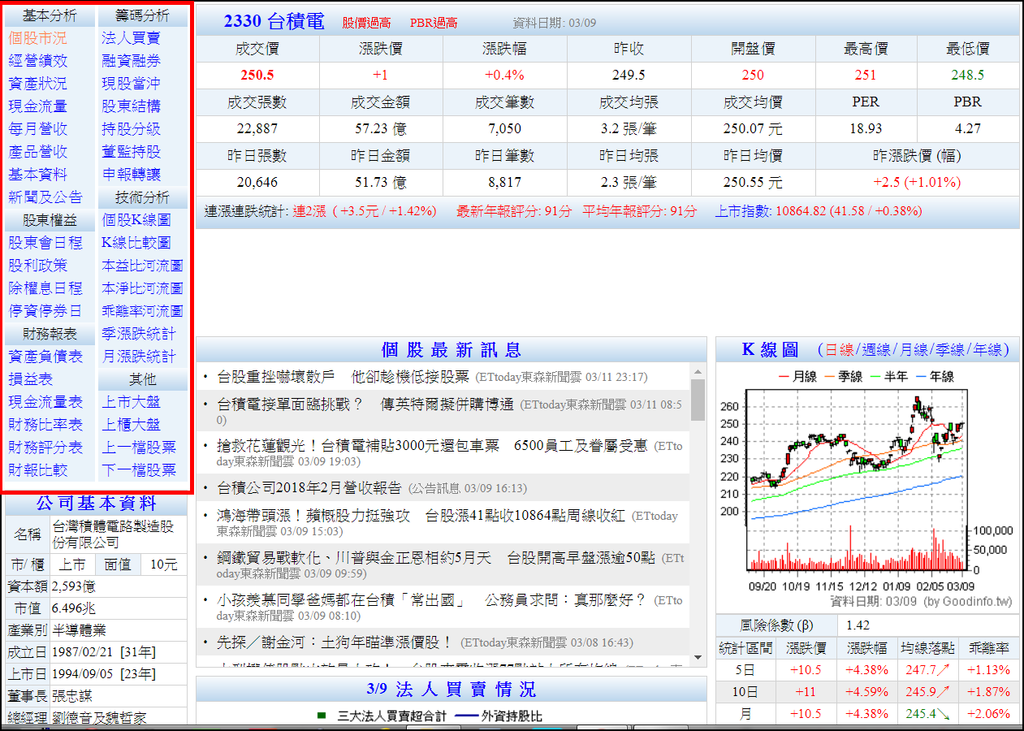Viewport: 1024px width, 731px height.
Task: Open 本益比河流圖 link
Action: pos(142,266)
